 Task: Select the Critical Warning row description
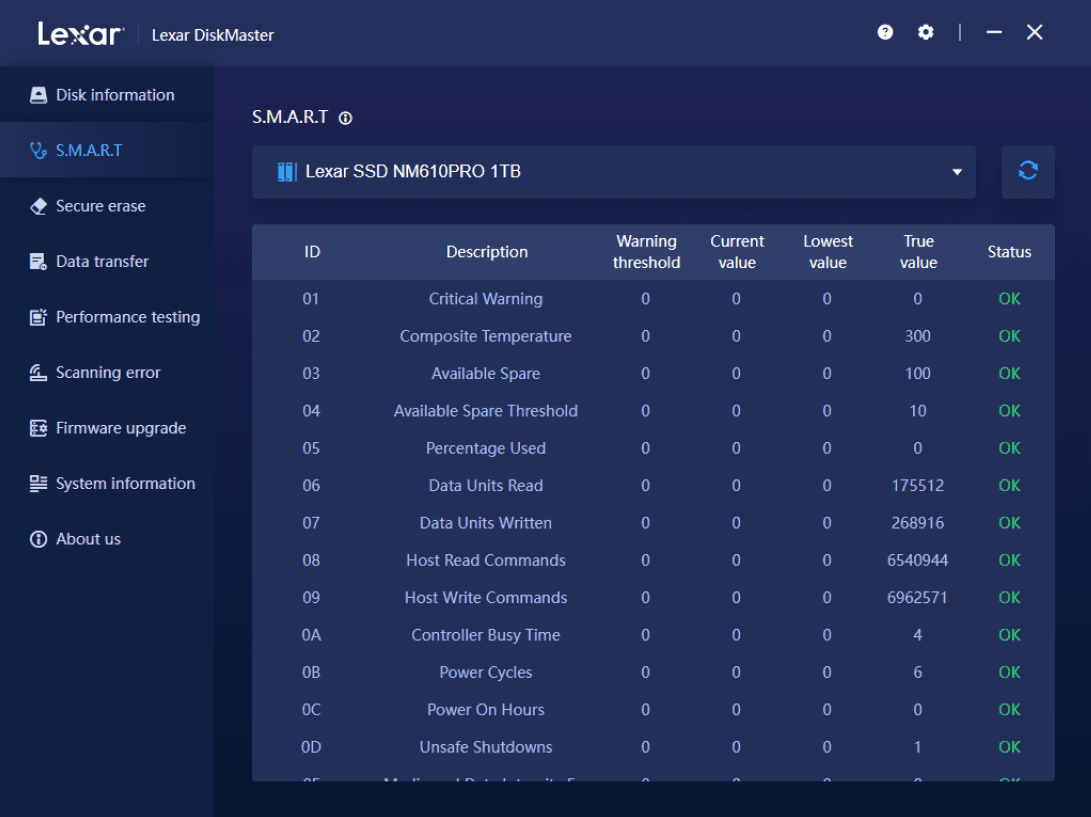(x=486, y=299)
